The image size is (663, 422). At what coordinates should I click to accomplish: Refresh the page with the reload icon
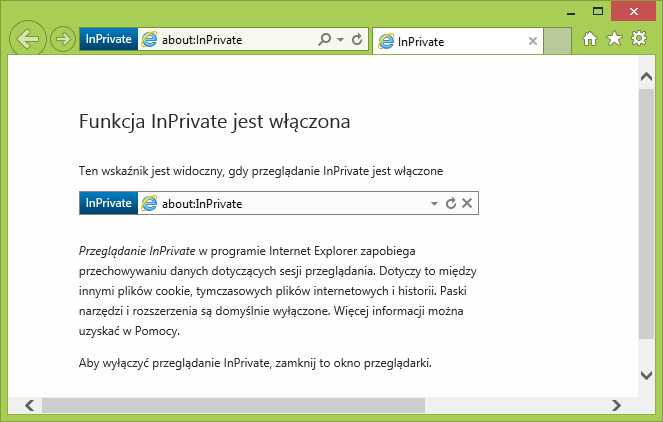coord(357,39)
